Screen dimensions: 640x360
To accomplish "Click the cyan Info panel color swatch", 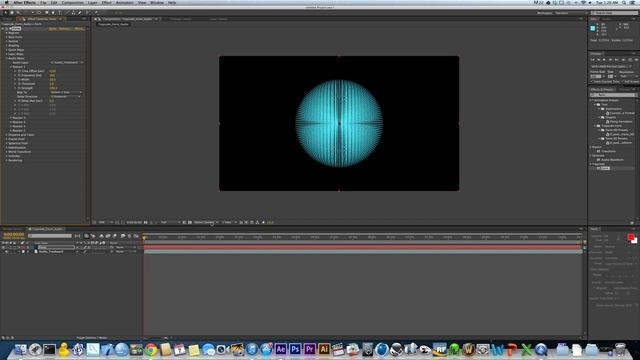I will (x=593, y=28).
